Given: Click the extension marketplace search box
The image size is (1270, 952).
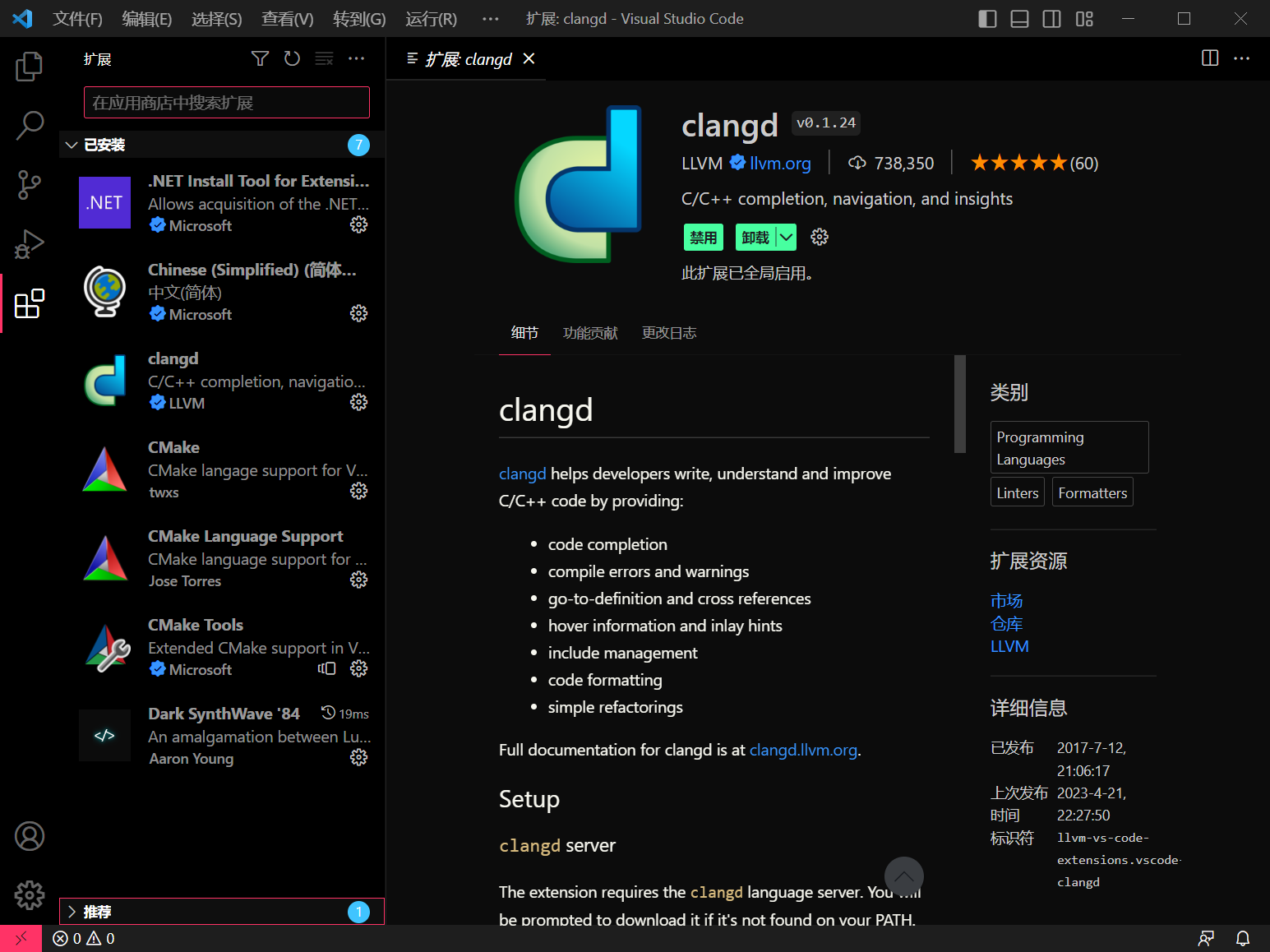Looking at the screenshot, I should pos(226,103).
